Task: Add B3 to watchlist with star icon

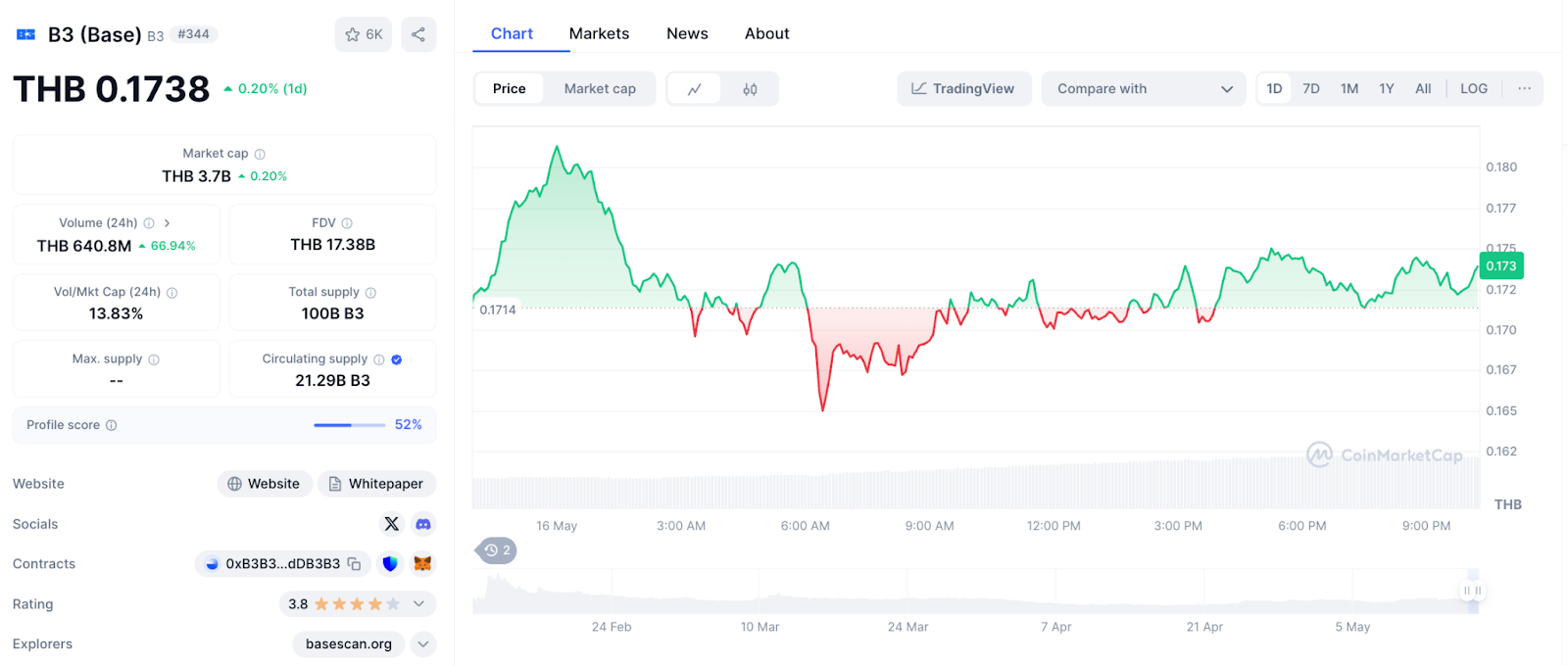Action: 363,34
